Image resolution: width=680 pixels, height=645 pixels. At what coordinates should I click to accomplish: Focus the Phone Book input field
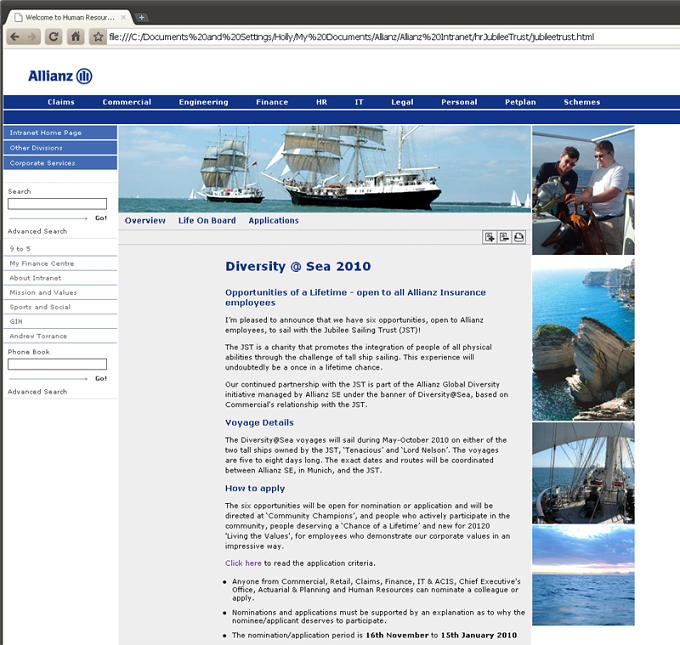pyautogui.click(x=57, y=364)
